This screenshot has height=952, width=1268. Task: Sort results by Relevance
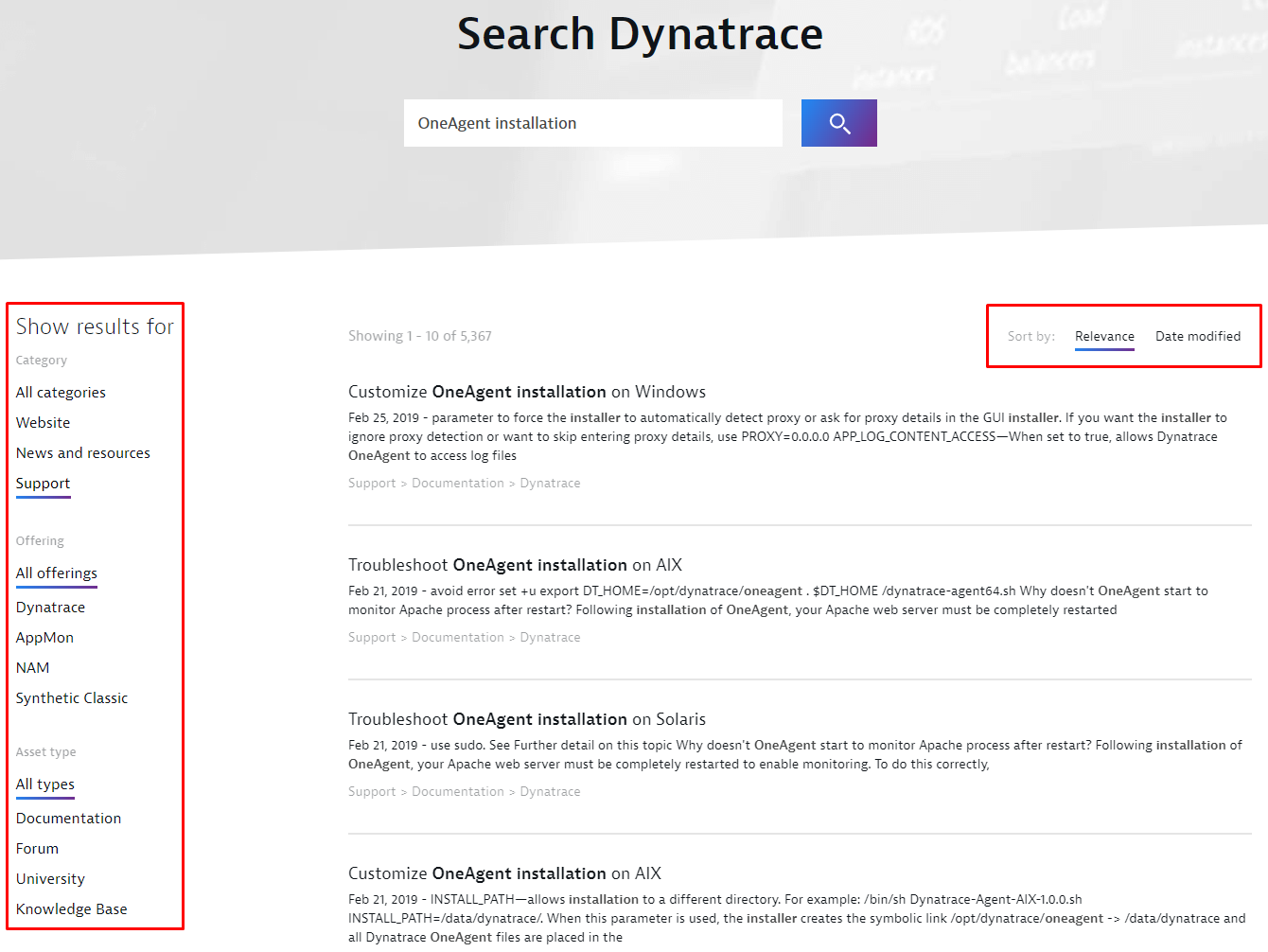tap(1103, 336)
